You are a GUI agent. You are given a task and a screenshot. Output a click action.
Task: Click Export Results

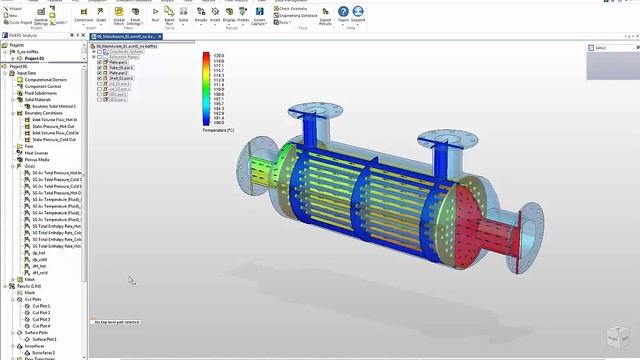pos(325,16)
